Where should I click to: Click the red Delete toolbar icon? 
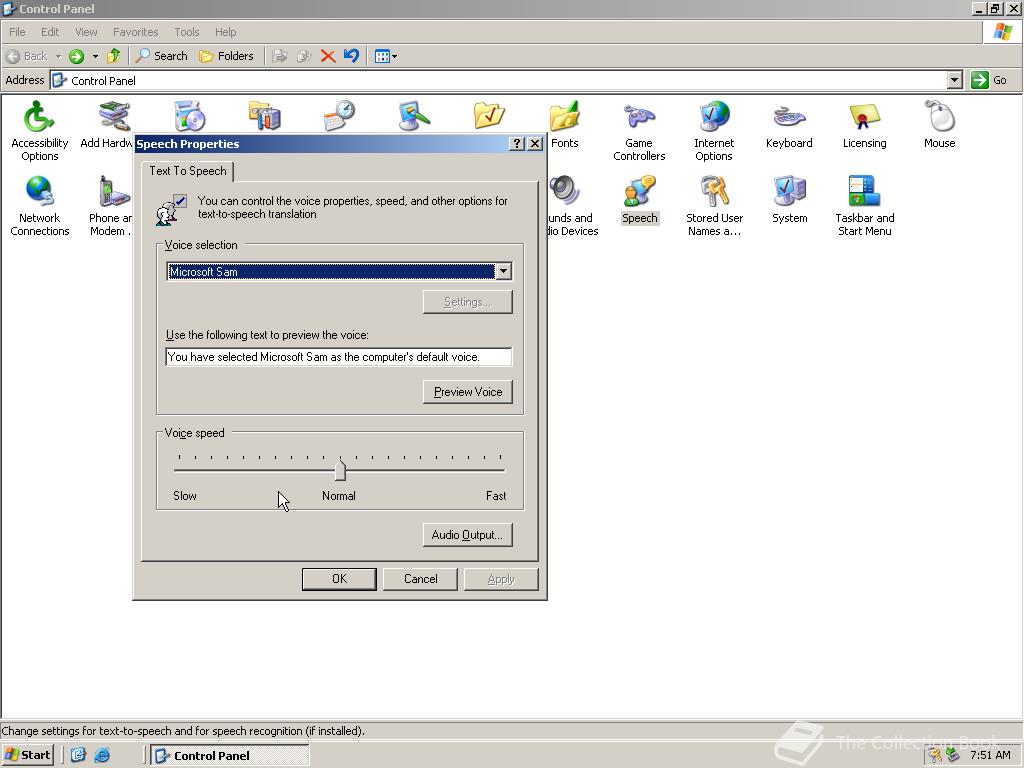[x=328, y=56]
